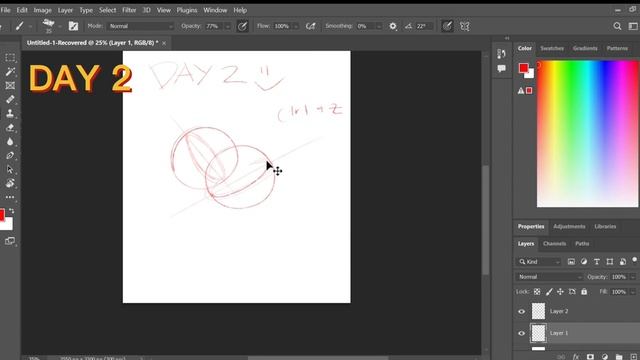The image size is (640, 360).
Task: Select the Blur droplet tool
Action: pyautogui.click(x=10, y=142)
